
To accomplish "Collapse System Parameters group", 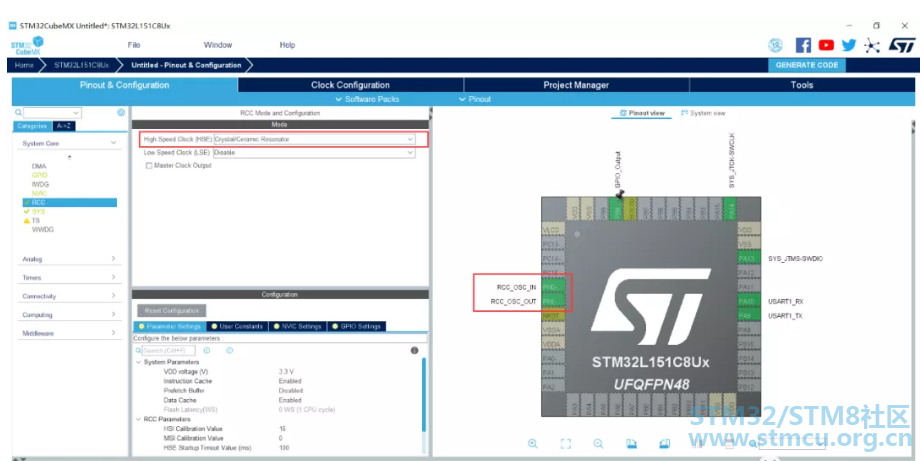I will click(139, 362).
